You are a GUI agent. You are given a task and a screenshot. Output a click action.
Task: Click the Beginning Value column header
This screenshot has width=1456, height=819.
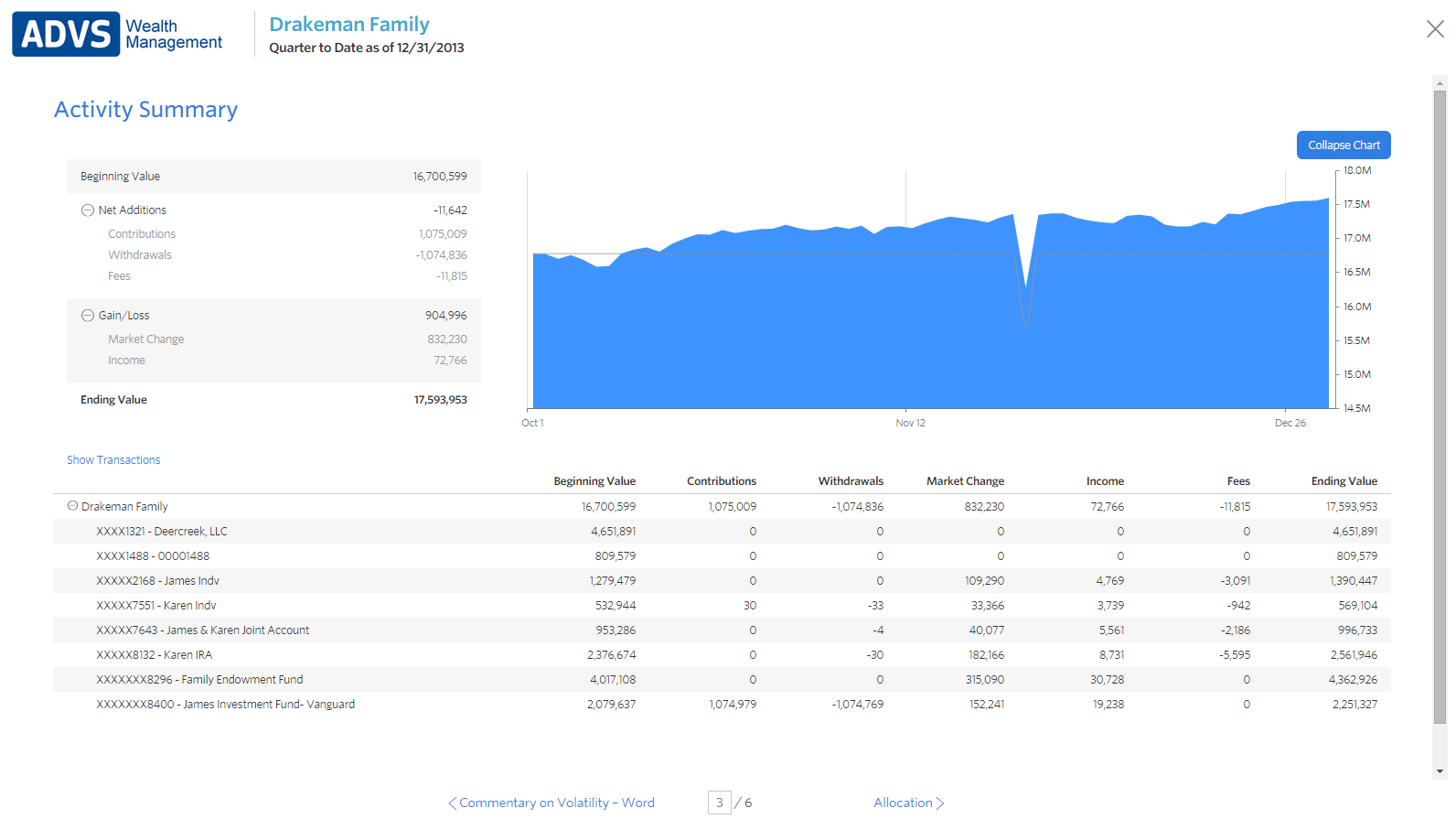click(594, 481)
